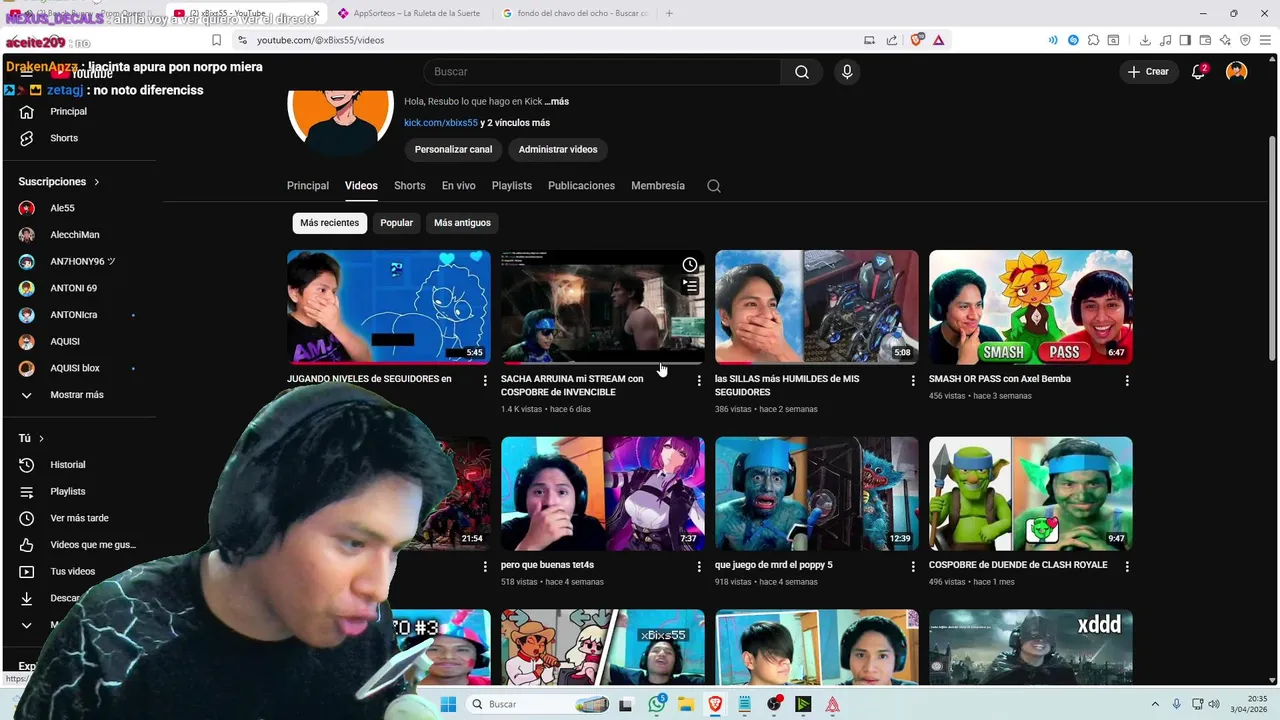Switch to channel Shorts tab
Image resolution: width=1280 pixels, height=720 pixels.
[x=410, y=186]
